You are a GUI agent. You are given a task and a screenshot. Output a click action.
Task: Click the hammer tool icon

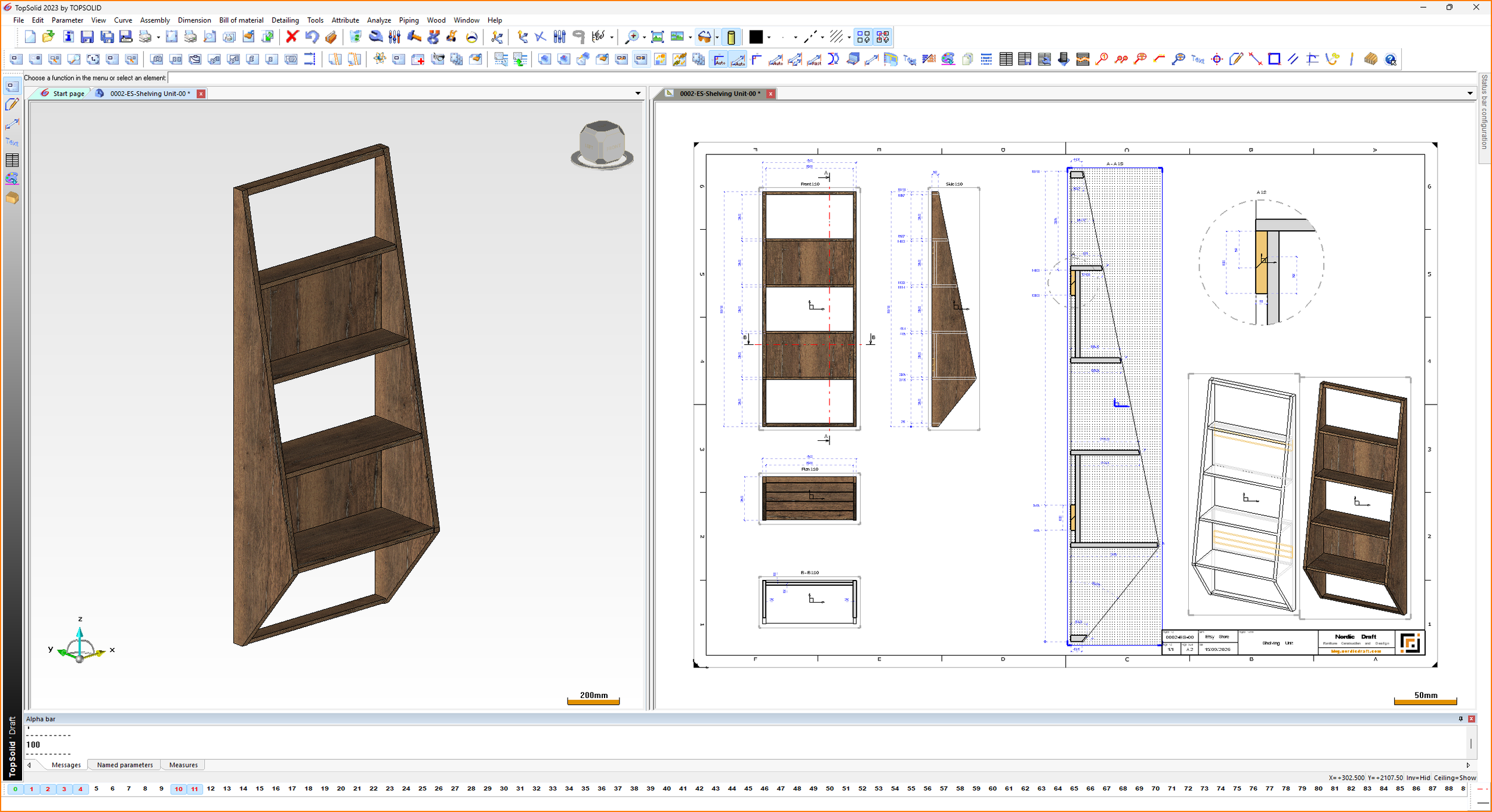[414, 37]
